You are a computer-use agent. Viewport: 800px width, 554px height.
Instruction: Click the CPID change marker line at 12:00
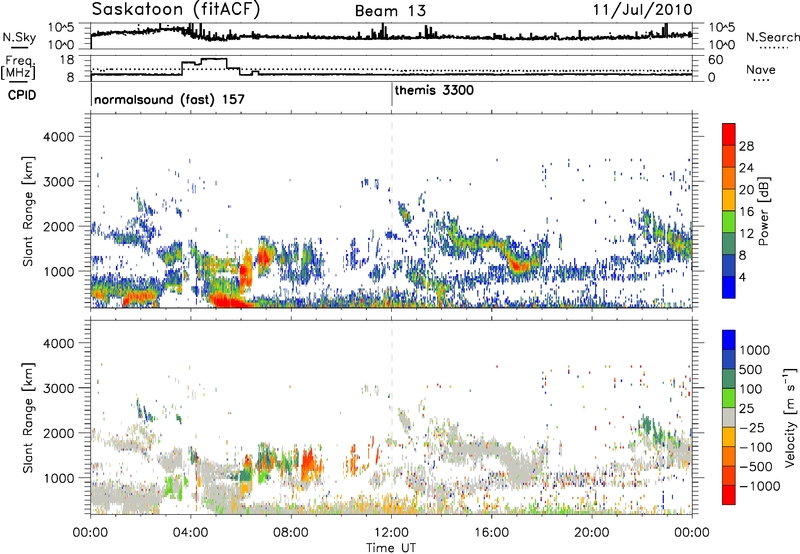pos(391,95)
